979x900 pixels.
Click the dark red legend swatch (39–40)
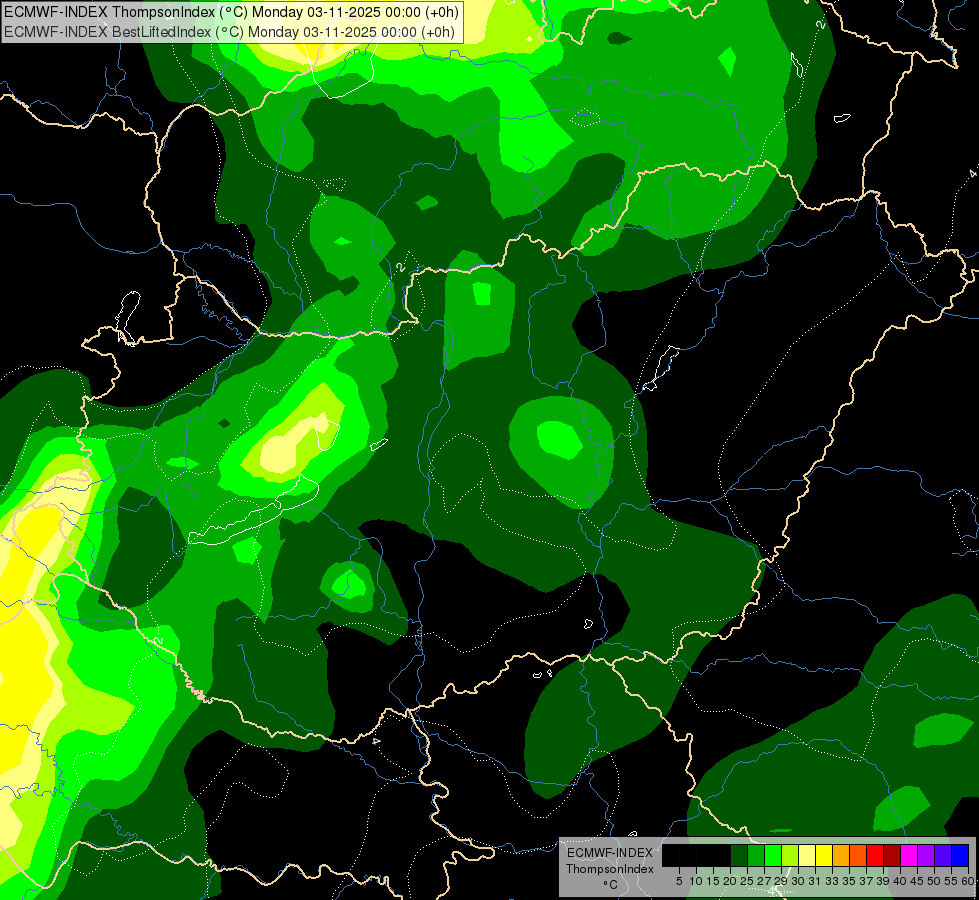tap(892, 855)
